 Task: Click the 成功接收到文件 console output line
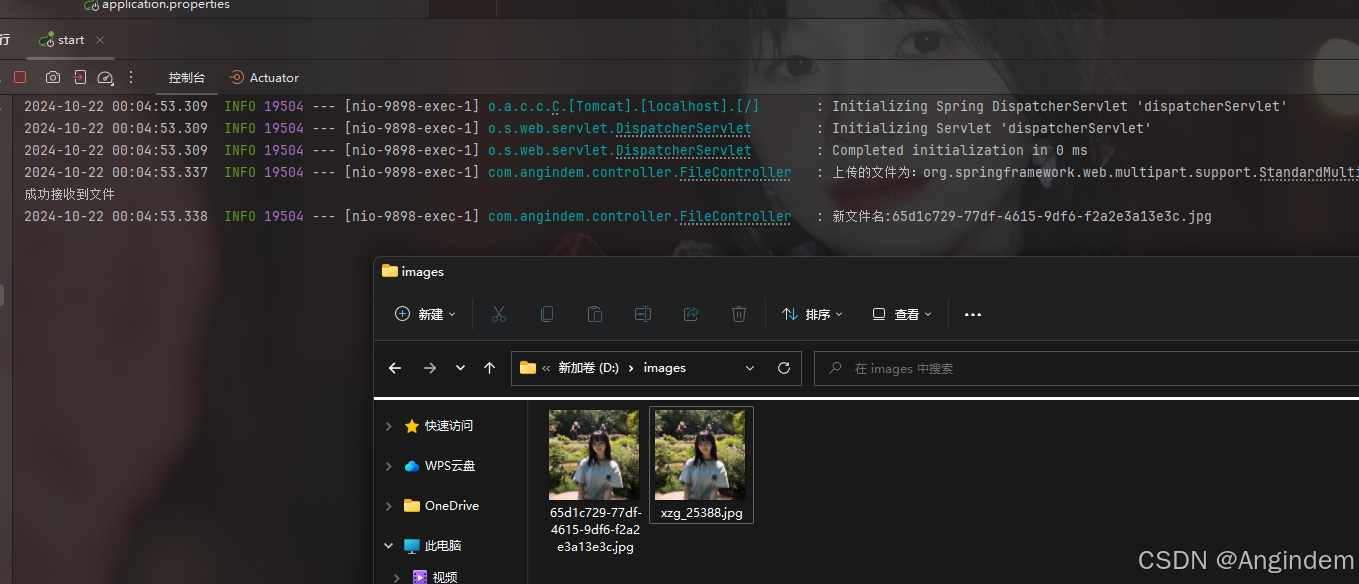point(69,194)
